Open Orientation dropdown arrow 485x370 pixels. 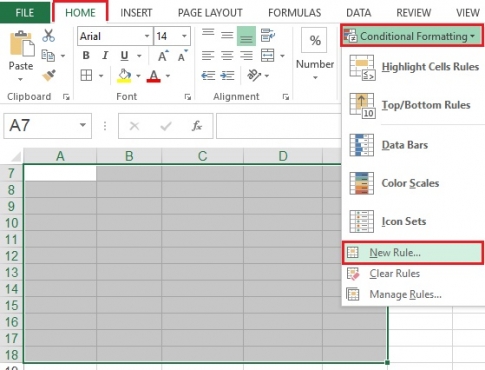[267, 76]
